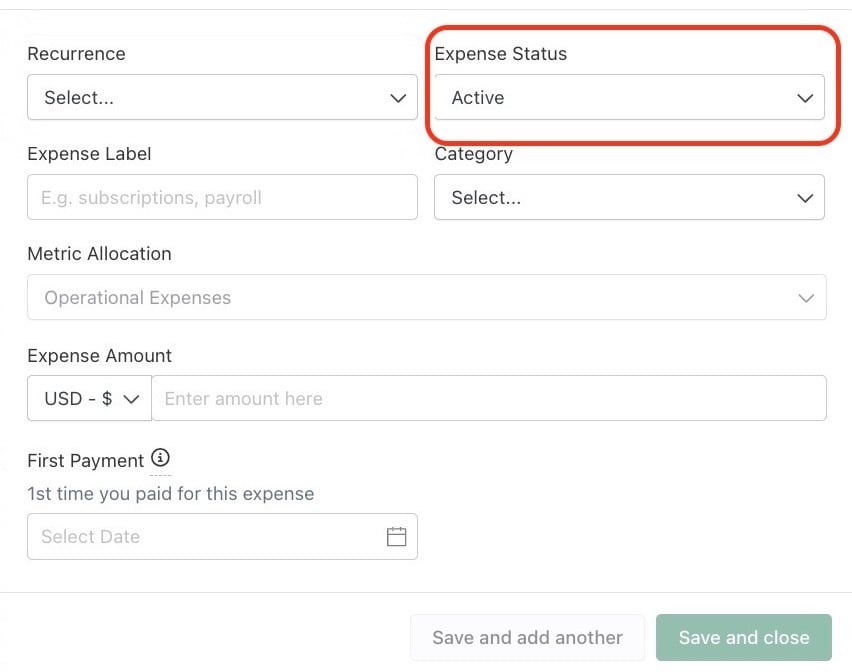Screen dimensions: 852x672
Task: Click the Expense Status chevron arrow
Action: click(x=805, y=98)
